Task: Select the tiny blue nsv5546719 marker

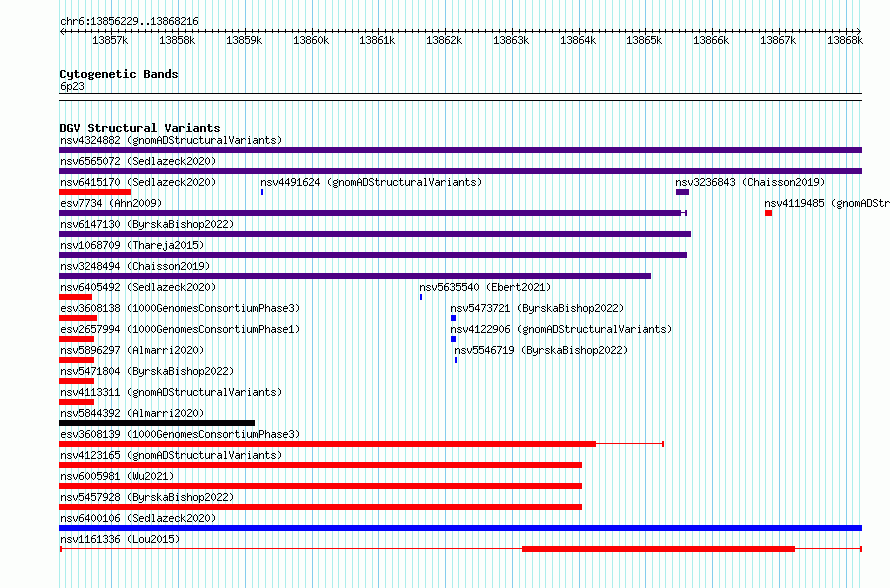Action: pyautogui.click(x=456, y=360)
